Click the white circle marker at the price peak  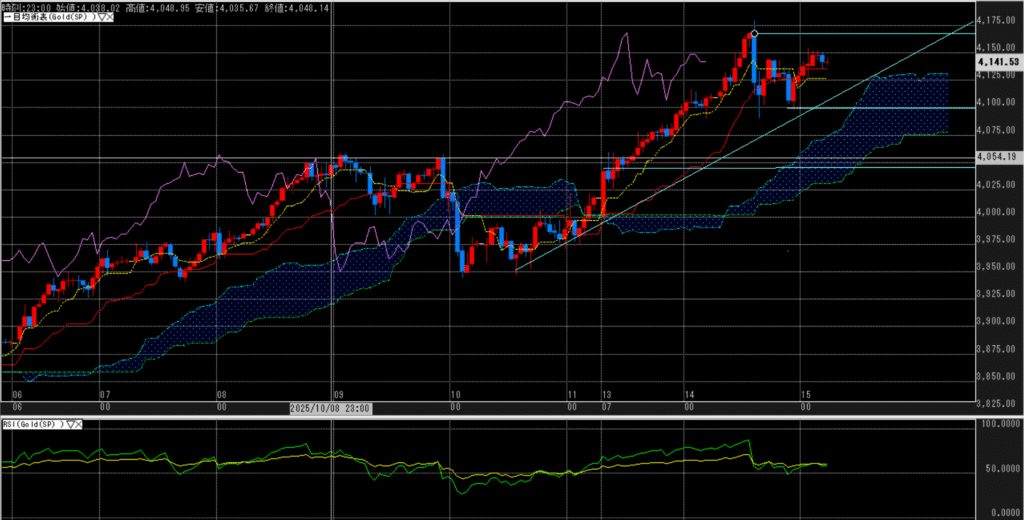(754, 33)
